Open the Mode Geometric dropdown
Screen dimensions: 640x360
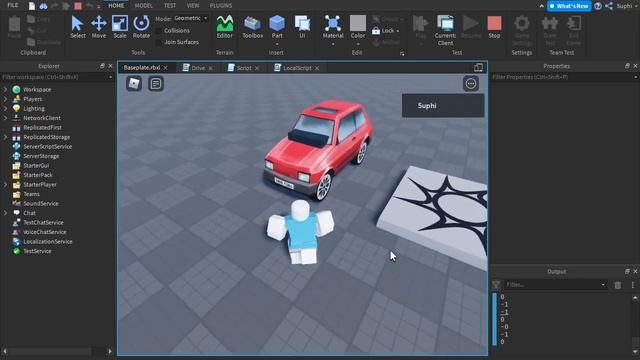[x=191, y=18]
